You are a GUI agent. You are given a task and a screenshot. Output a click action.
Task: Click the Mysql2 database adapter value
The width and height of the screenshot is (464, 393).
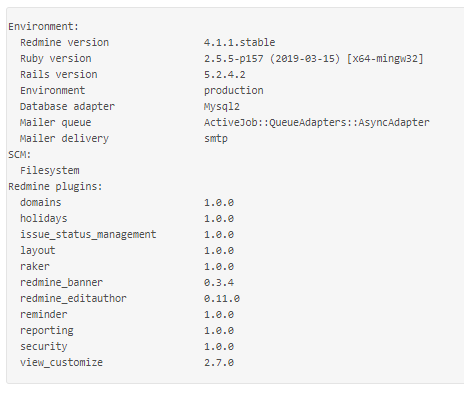click(222, 107)
